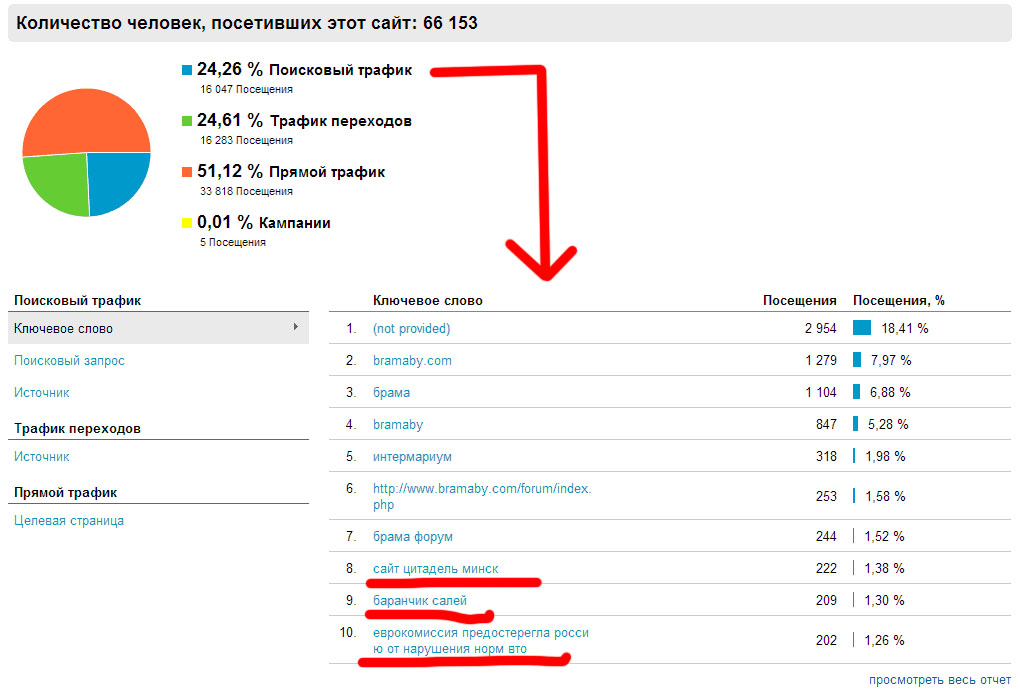The image size is (1020, 694).
Task: Click the 16 283 Посещения text
Action: point(246,140)
